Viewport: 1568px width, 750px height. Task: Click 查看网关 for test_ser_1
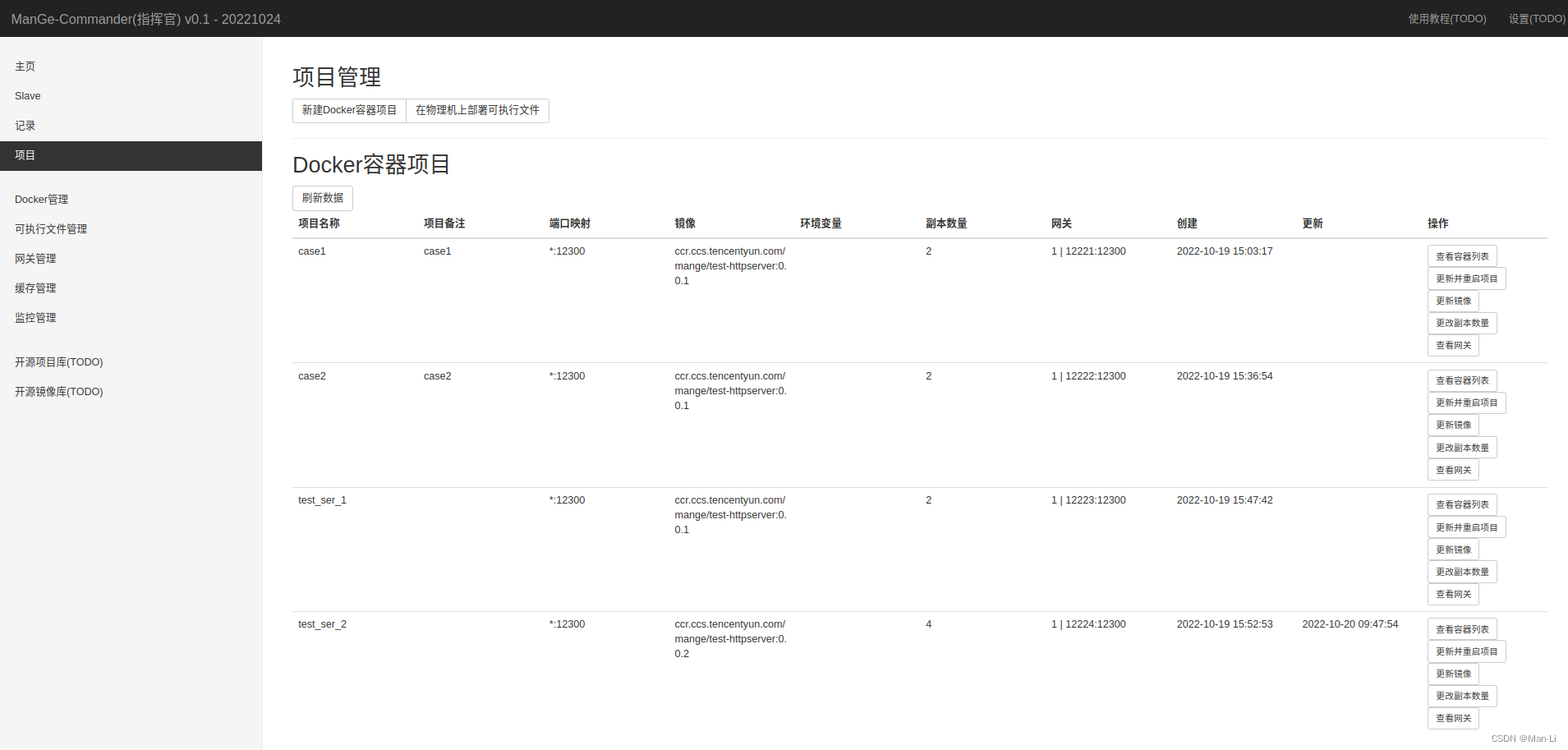click(x=1453, y=594)
